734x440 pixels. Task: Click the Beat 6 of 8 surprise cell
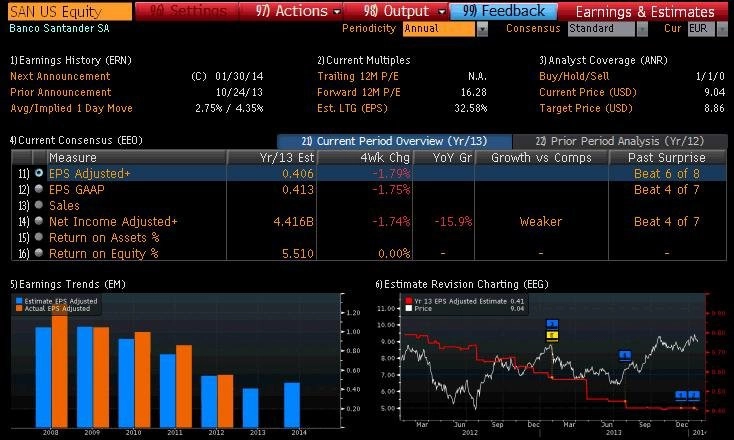[x=667, y=174]
